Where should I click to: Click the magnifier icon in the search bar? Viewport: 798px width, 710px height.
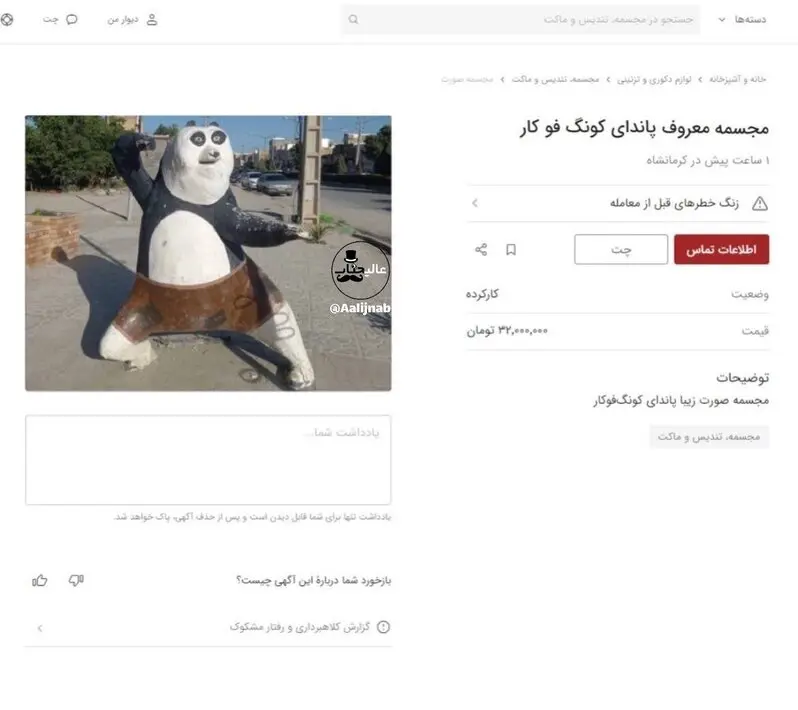[354, 19]
